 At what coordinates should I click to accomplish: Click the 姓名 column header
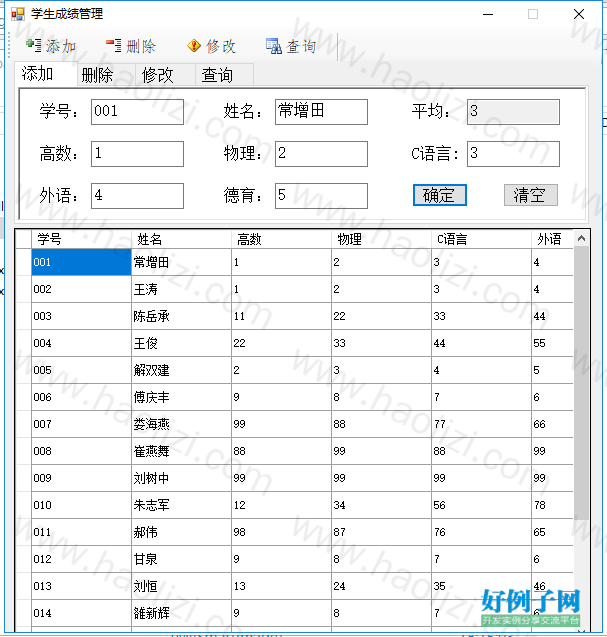pos(181,239)
